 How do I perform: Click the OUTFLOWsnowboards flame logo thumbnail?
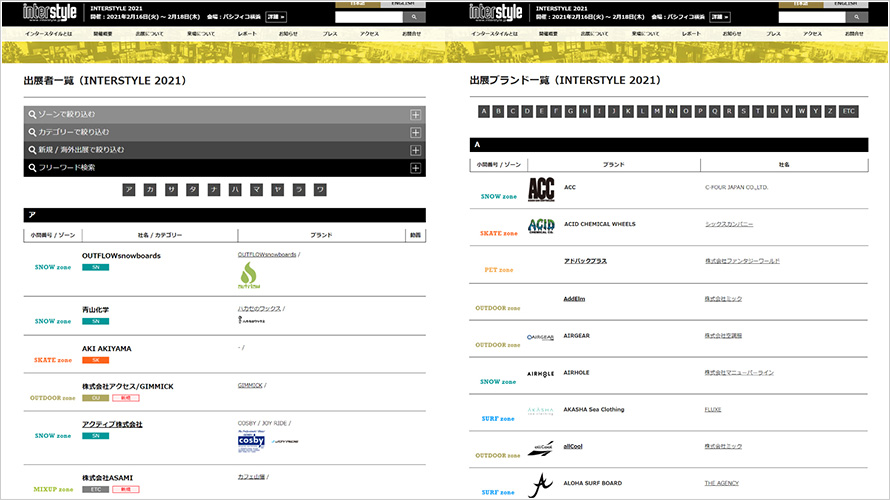point(249,275)
